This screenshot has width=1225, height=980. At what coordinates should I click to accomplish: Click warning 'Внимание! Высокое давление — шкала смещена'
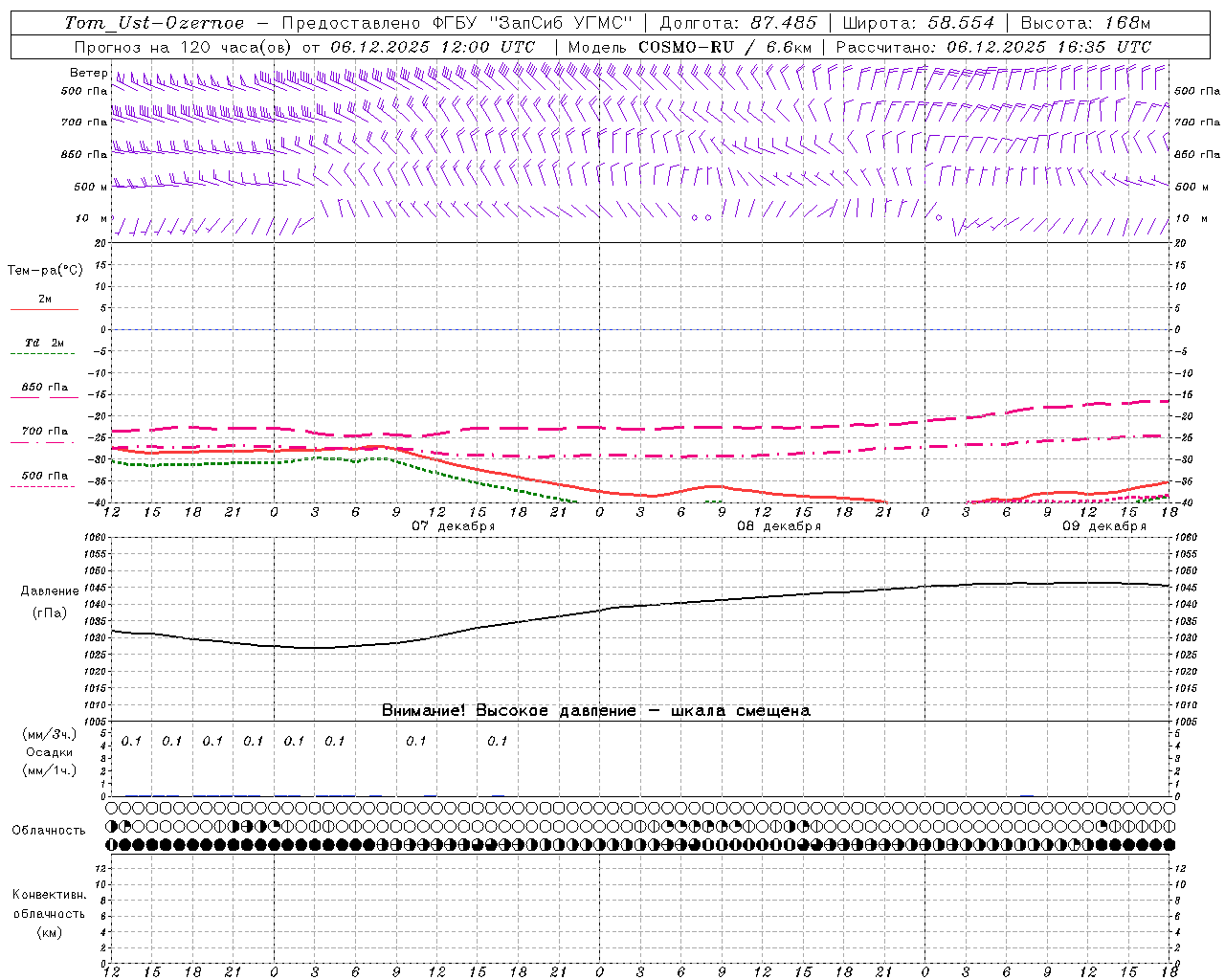pos(595,710)
